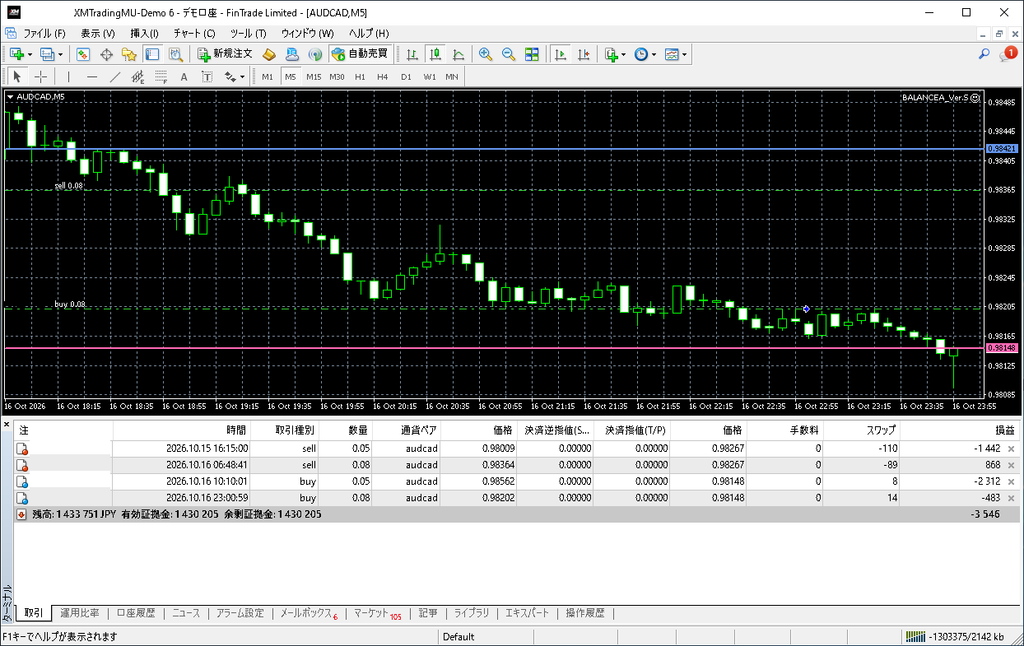Viewport: 1024px width, 646px height.
Task: Draw a vertical line on the chart
Action: coord(69,77)
